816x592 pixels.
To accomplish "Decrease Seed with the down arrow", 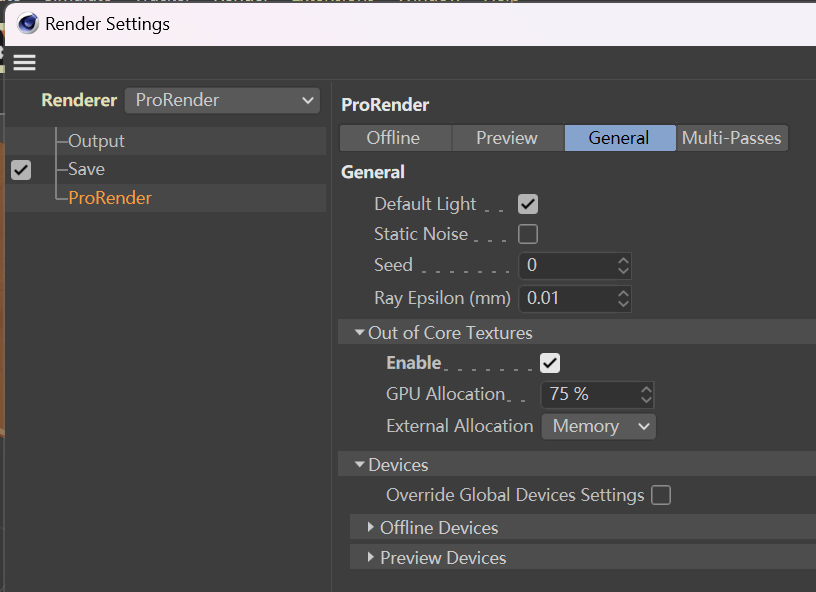I will (x=623, y=271).
